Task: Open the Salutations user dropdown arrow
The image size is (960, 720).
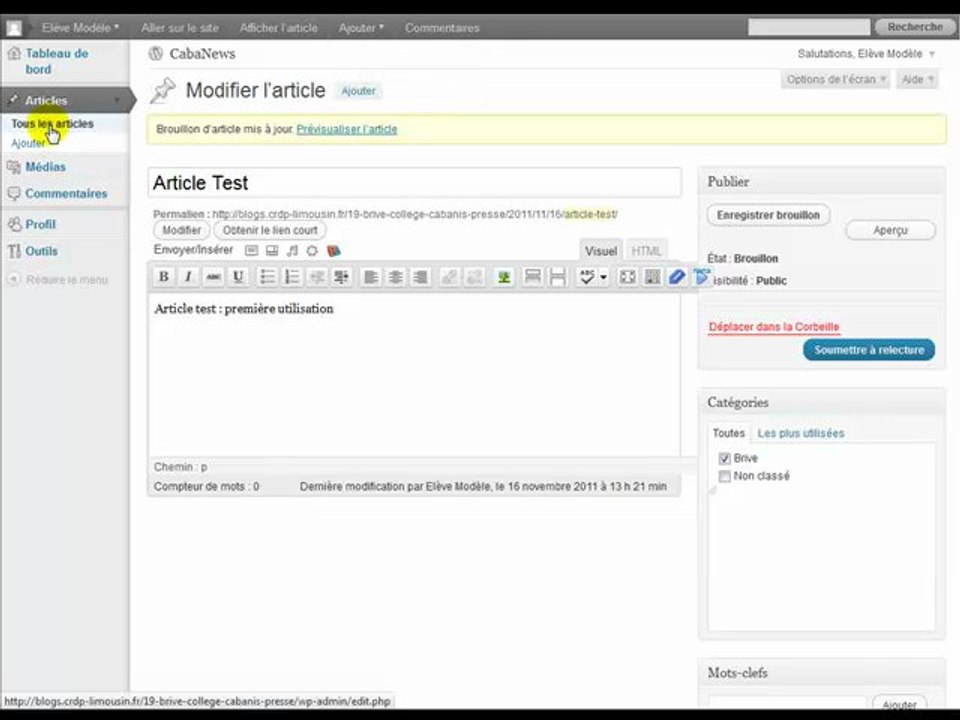Action: [932, 54]
